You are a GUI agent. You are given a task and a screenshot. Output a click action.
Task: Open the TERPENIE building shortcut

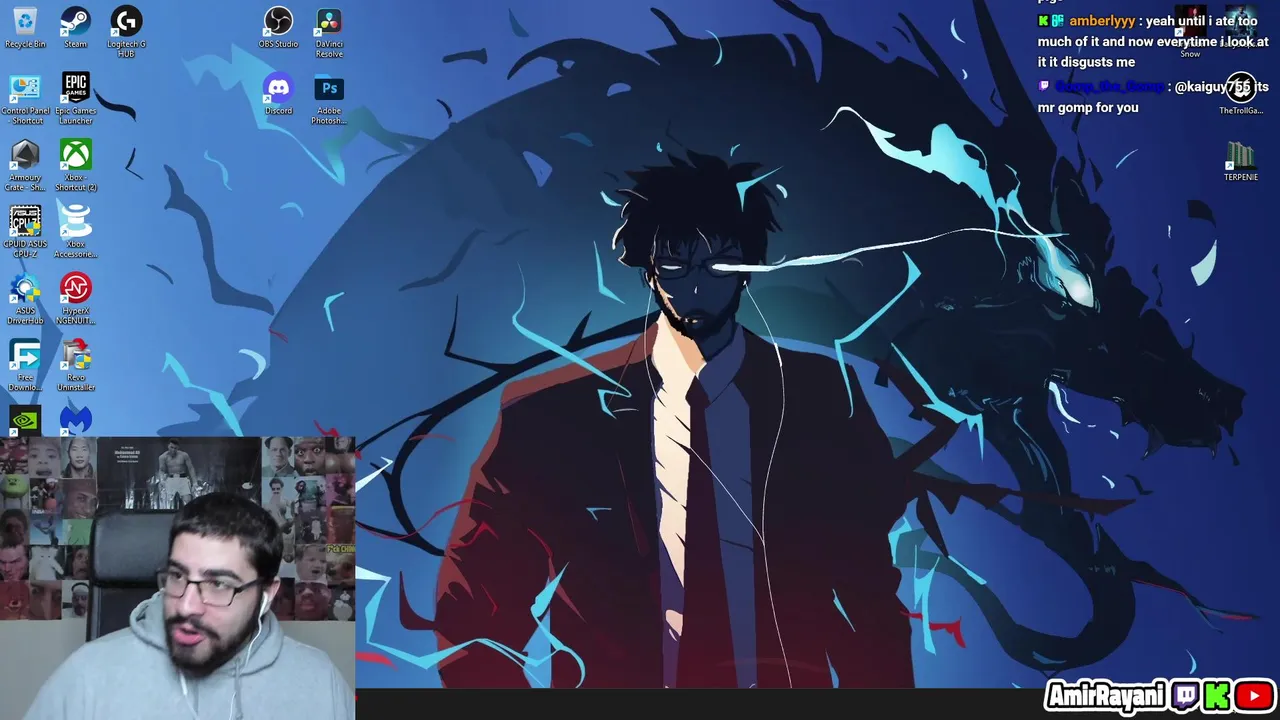click(x=1241, y=161)
